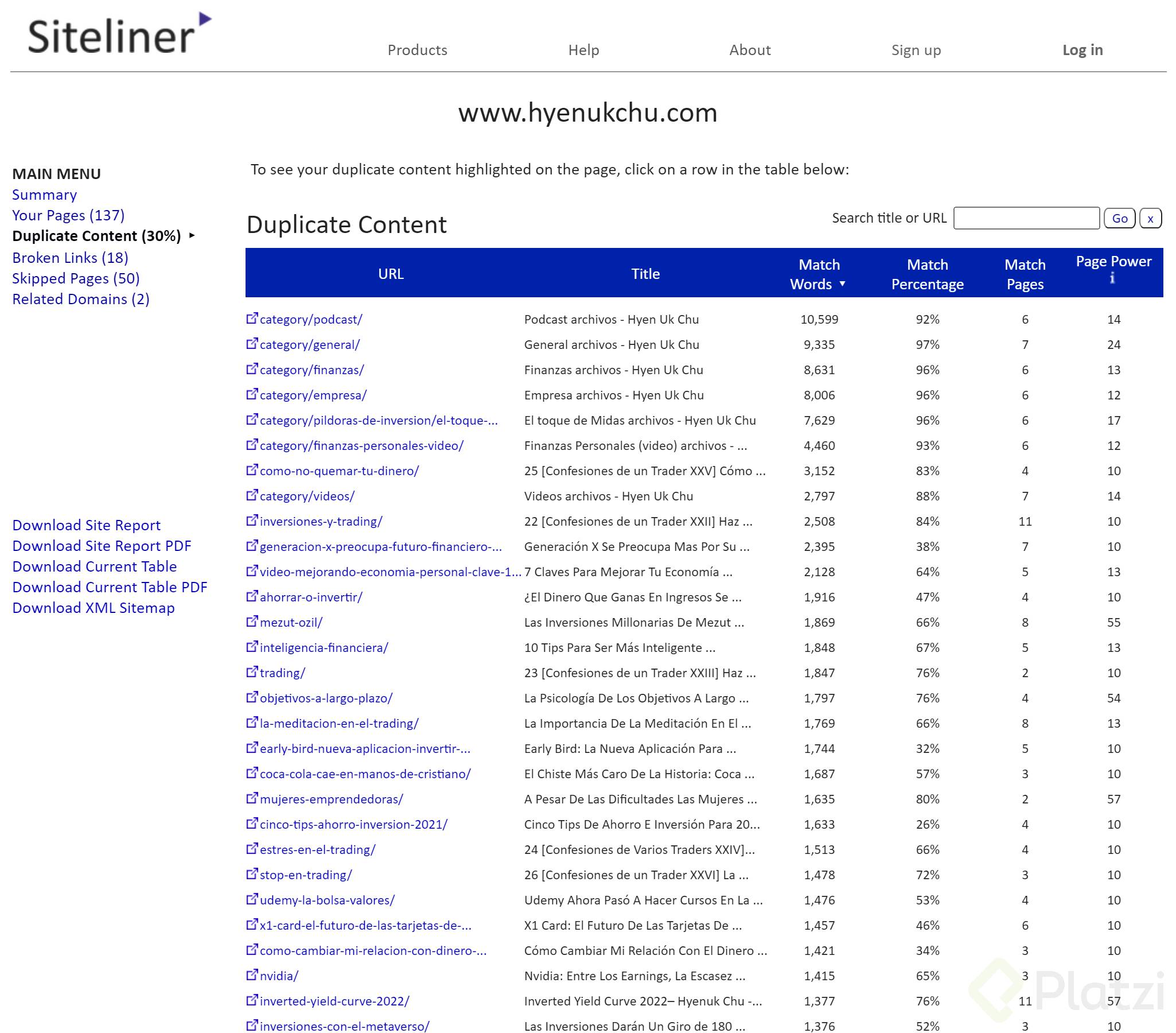The height and width of the screenshot is (1033, 1176).
Task: Open external link icon for objetivos-a-largo-plazo/
Action: [x=252, y=697]
